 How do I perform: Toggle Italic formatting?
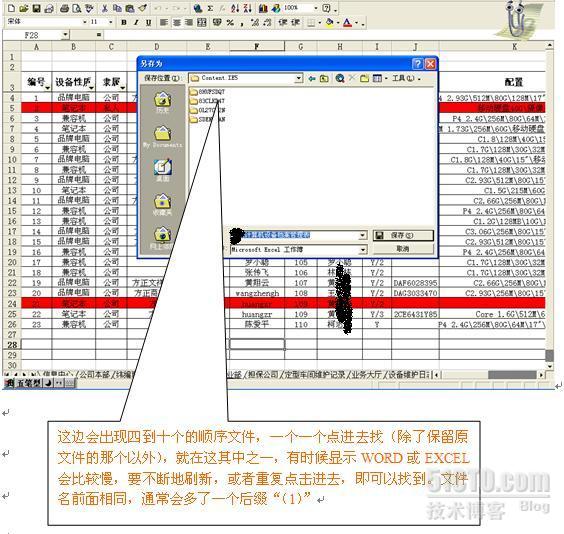click(136, 23)
